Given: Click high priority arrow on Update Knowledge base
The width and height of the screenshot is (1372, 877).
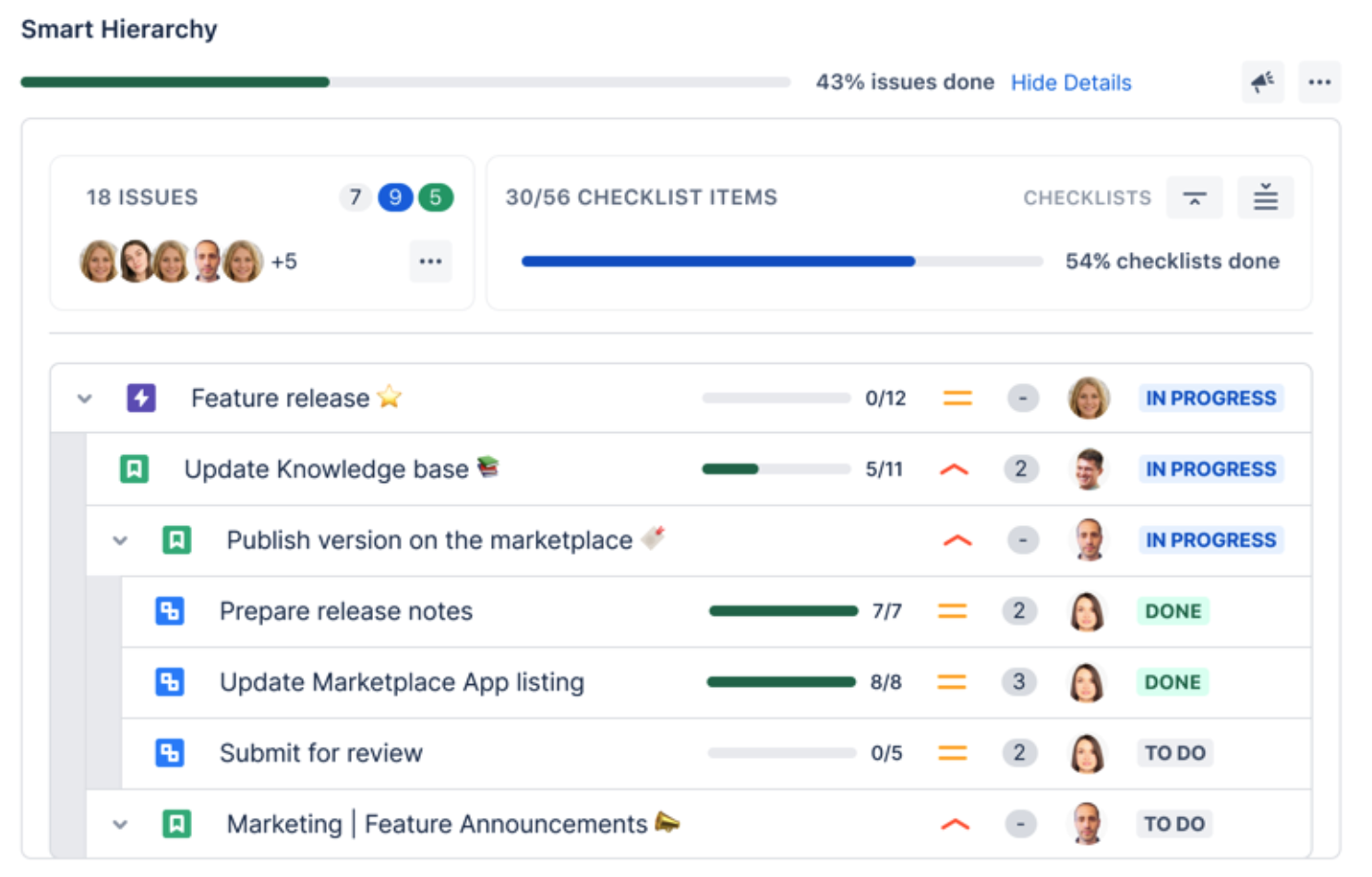Looking at the screenshot, I should coord(954,470).
